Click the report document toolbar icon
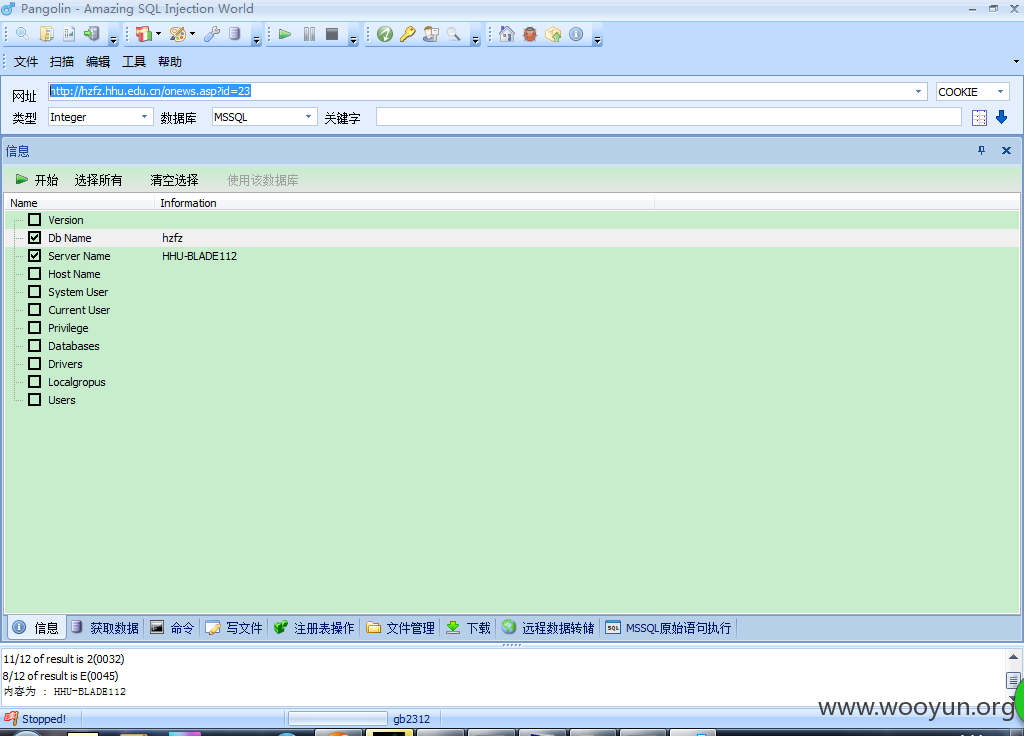Image resolution: width=1024 pixels, height=736 pixels. (x=69, y=34)
